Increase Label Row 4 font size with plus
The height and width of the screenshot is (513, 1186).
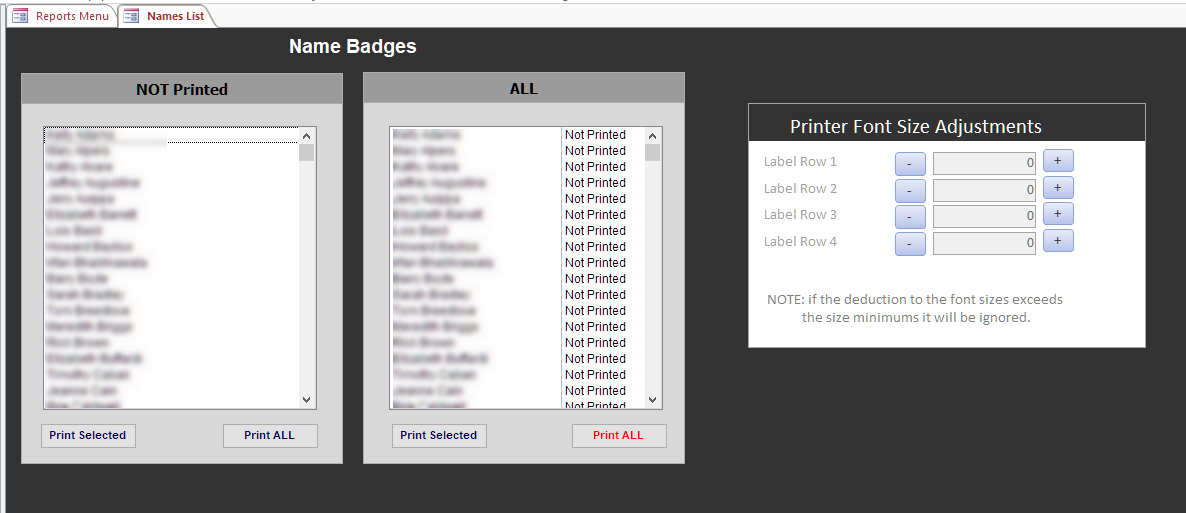(x=1058, y=241)
